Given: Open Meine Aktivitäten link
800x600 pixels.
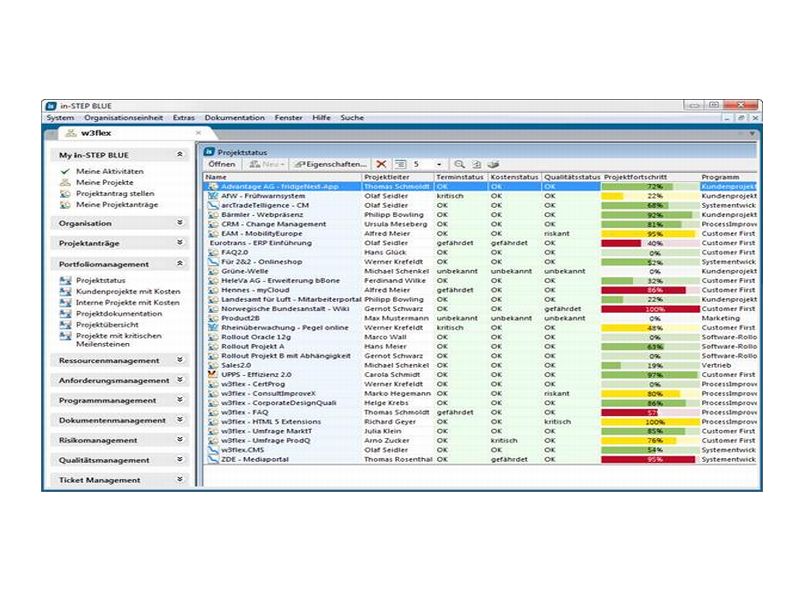Looking at the screenshot, I should [110, 171].
